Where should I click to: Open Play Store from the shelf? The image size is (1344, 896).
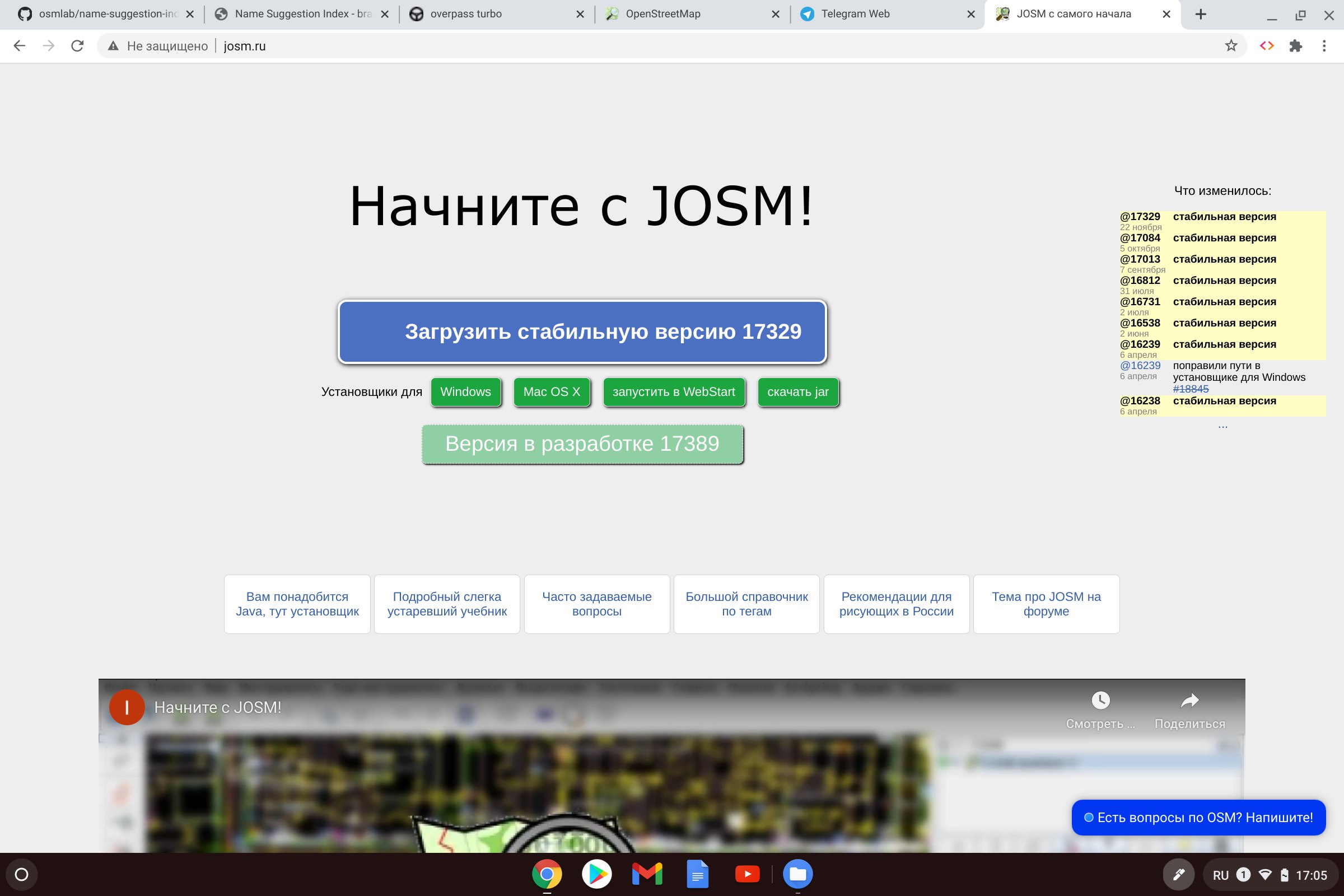596,874
